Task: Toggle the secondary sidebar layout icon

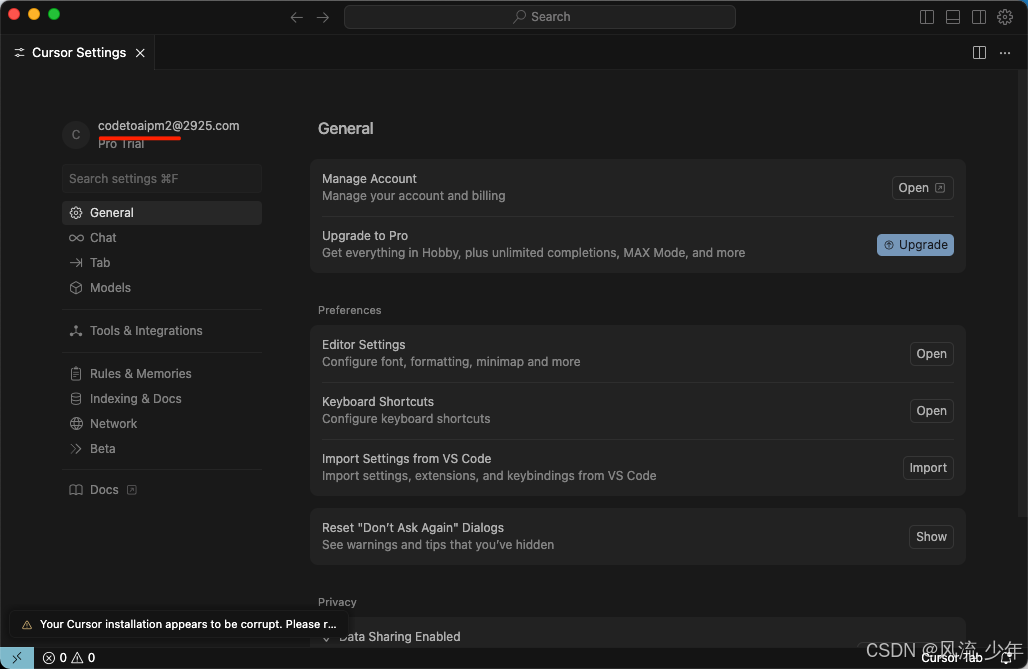Action: coord(979,17)
